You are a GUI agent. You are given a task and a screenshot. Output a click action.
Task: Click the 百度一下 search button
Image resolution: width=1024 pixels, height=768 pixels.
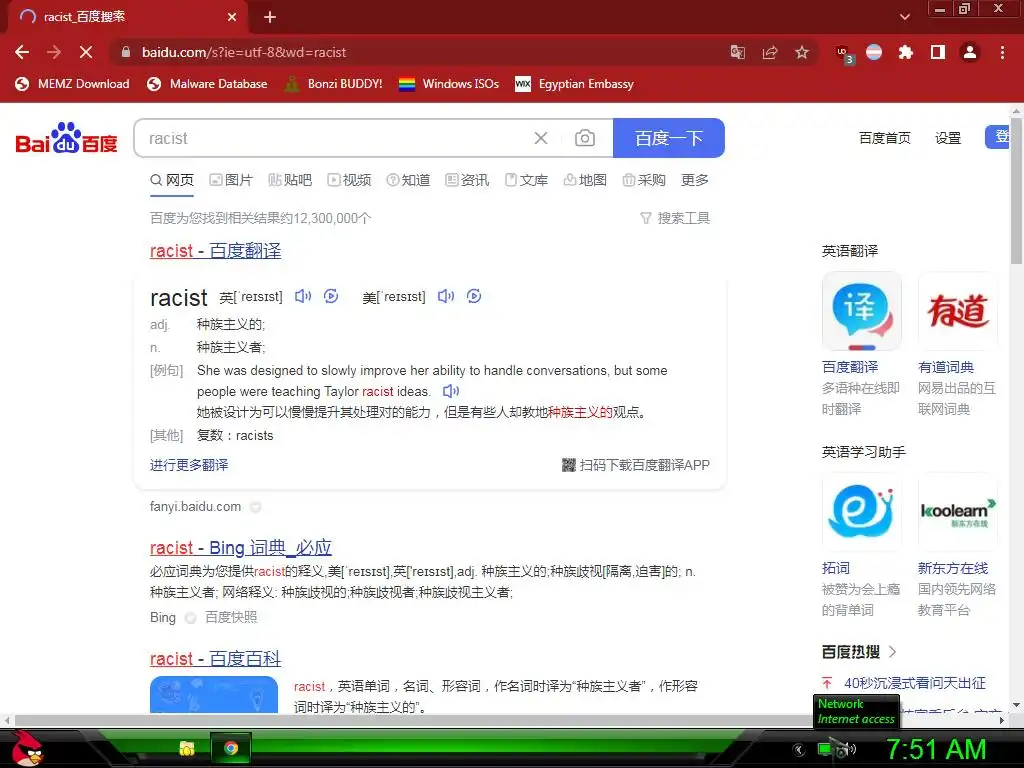click(x=669, y=138)
